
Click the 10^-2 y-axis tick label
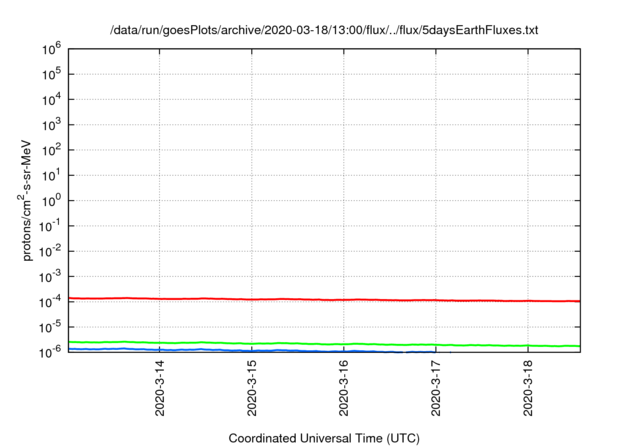[50, 251]
